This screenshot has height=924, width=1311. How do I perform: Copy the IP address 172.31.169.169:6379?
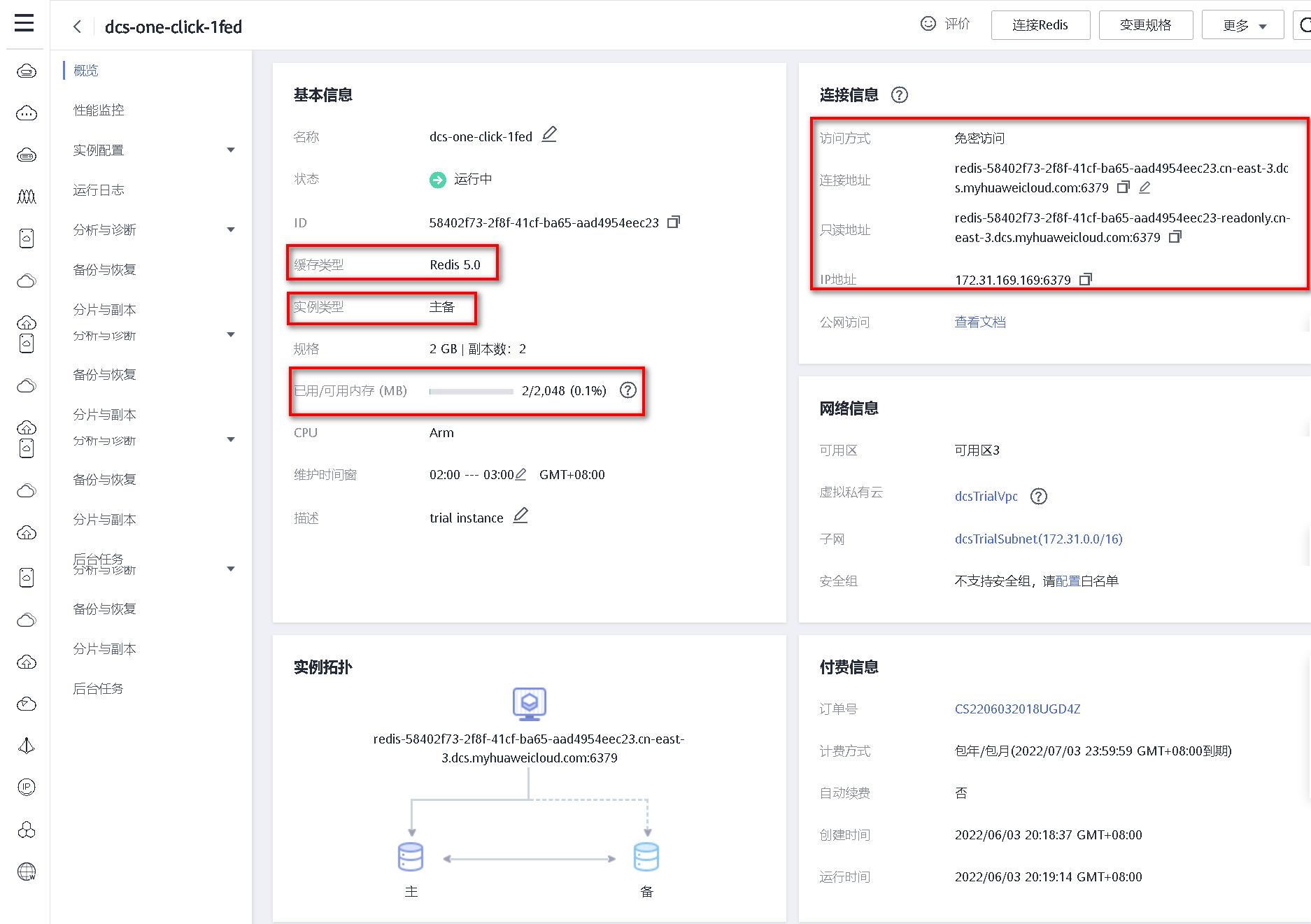[1085, 280]
